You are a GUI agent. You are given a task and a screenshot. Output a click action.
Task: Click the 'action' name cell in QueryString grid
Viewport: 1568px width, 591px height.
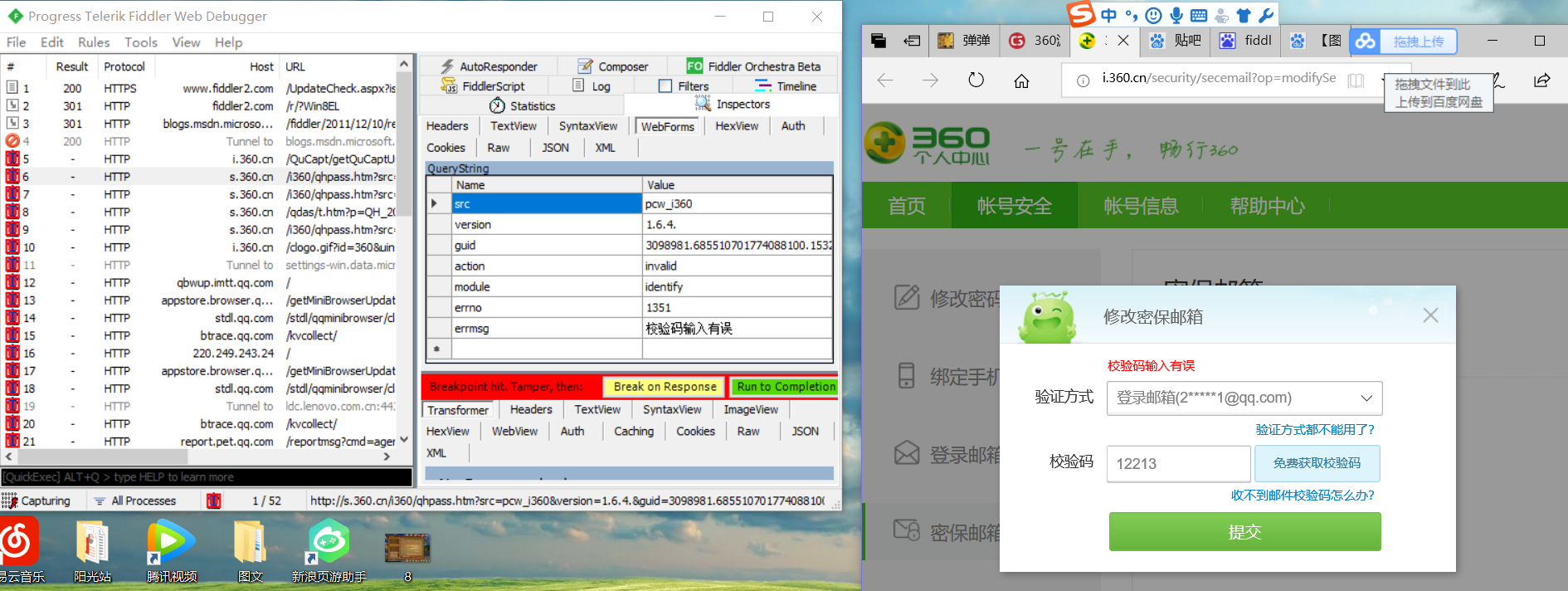pos(547,266)
